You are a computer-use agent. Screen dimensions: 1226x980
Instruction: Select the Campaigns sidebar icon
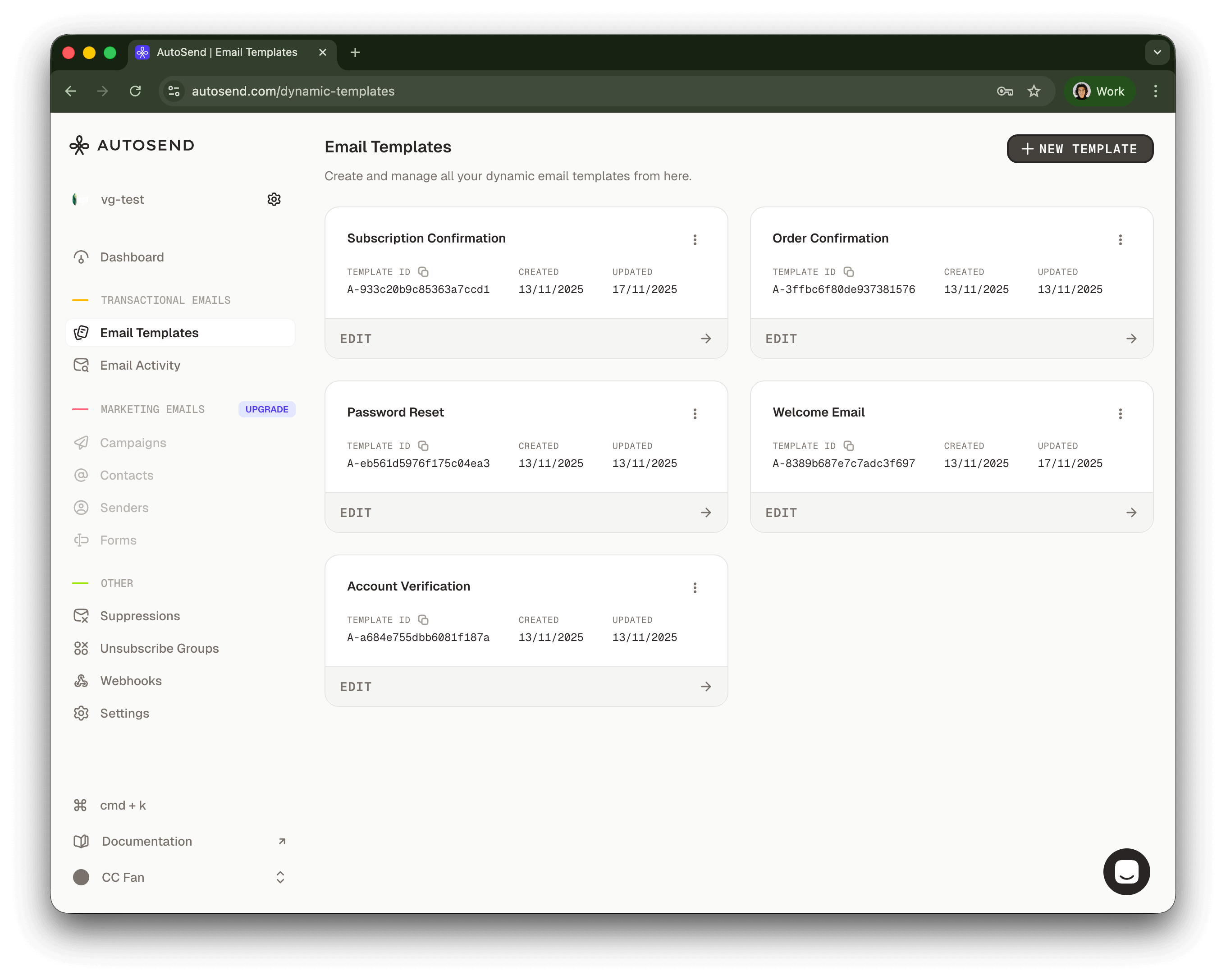[x=82, y=443]
